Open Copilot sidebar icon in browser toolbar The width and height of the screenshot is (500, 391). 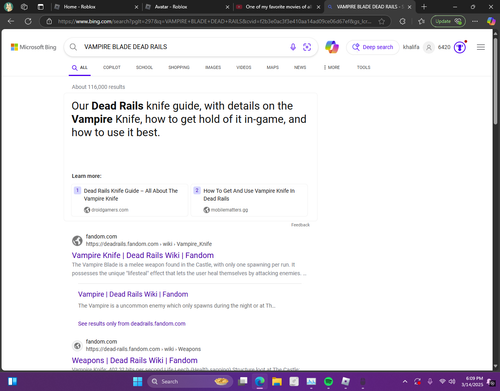(491, 21)
